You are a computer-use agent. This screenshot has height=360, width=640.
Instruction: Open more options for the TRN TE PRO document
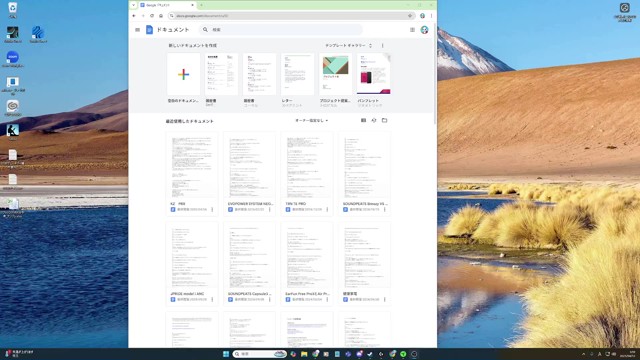[327, 209]
